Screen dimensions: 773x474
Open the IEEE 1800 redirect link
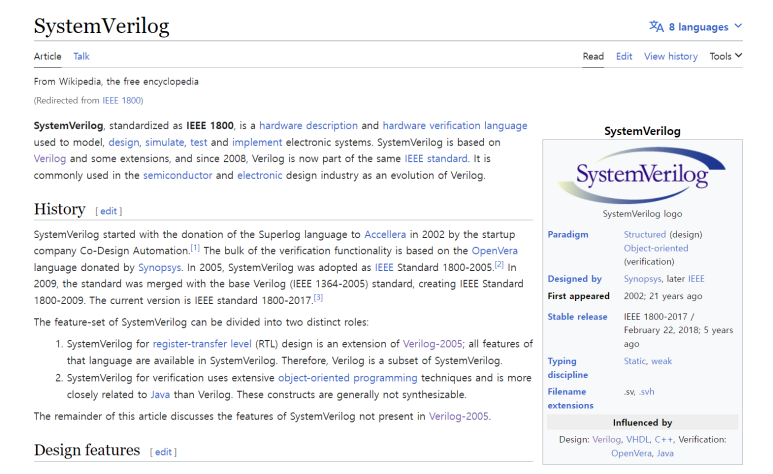pyautogui.click(x=121, y=101)
